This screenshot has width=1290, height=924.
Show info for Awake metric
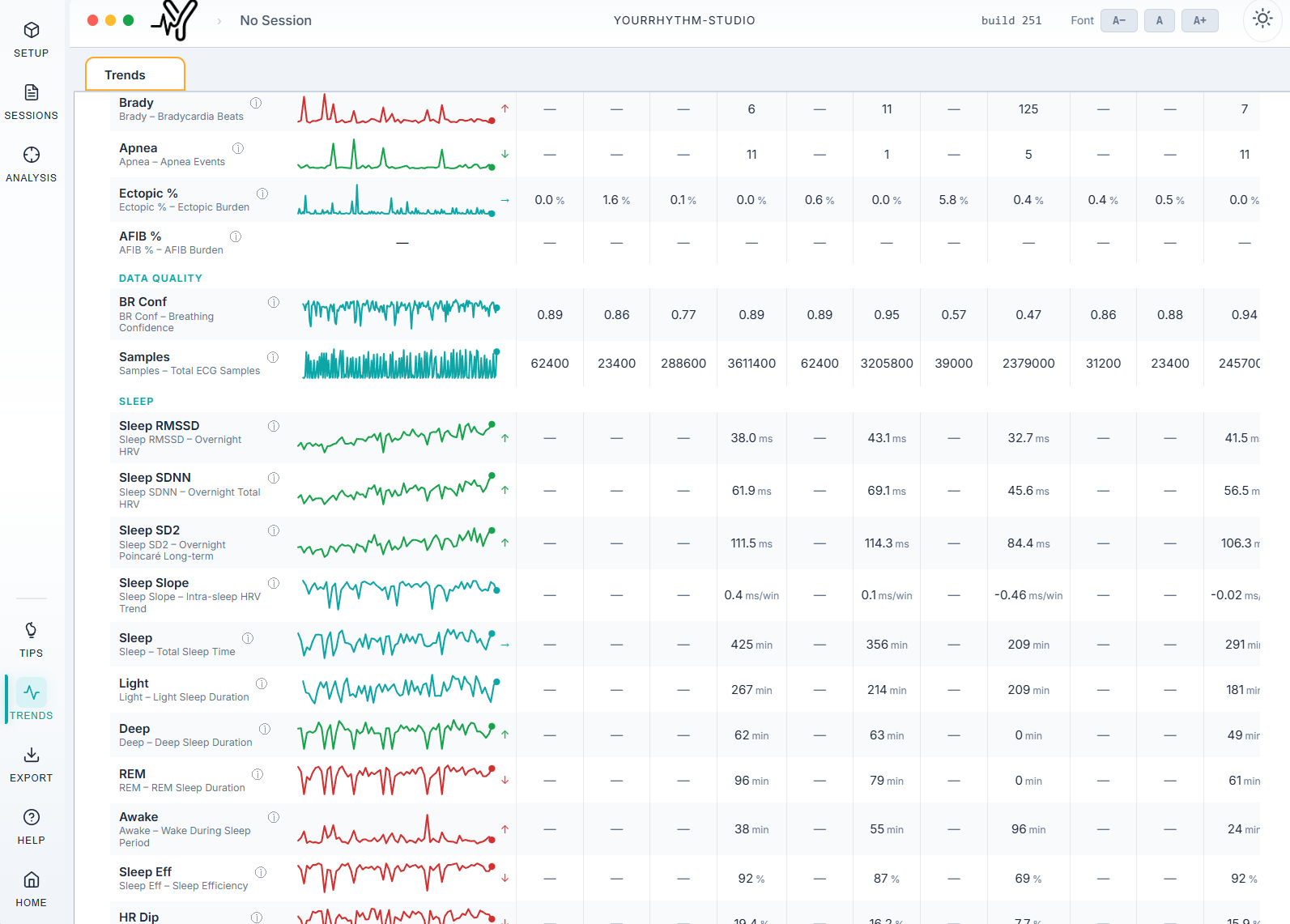point(274,817)
